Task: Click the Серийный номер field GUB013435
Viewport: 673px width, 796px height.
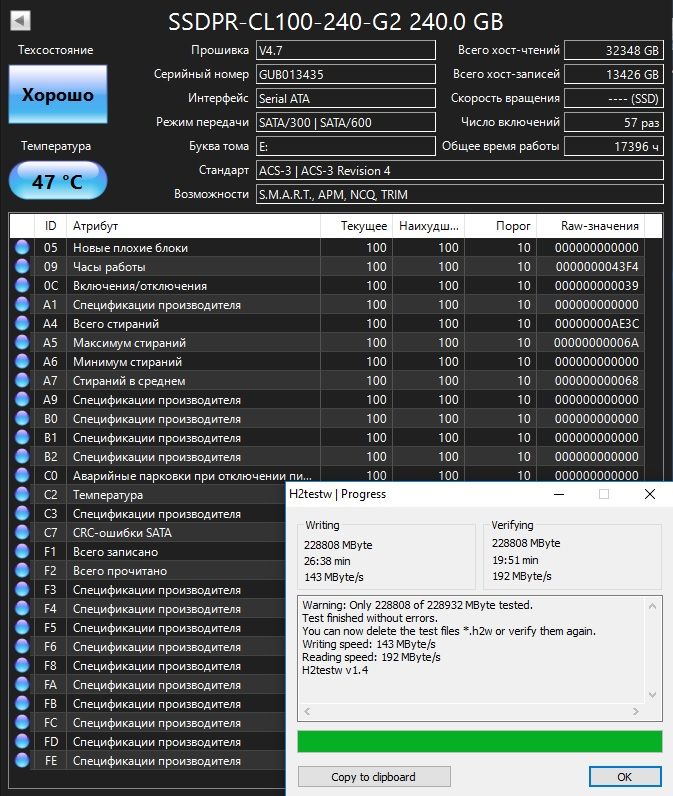Action: pyautogui.click(x=346, y=74)
